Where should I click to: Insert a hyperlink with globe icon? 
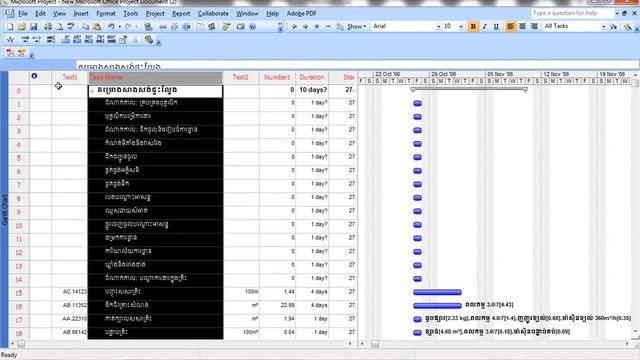(149, 27)
